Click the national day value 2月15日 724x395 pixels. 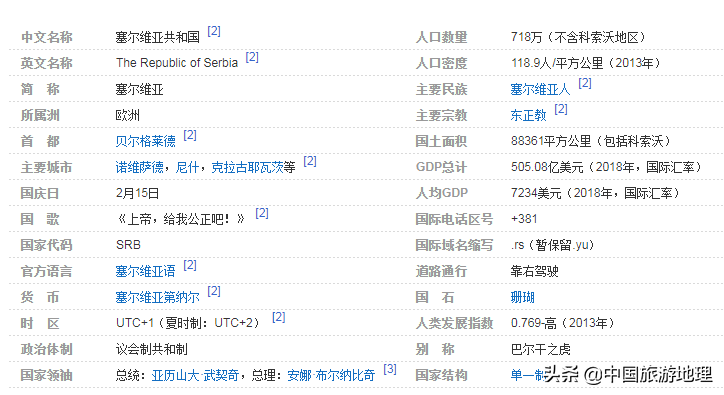click(137, 193)
